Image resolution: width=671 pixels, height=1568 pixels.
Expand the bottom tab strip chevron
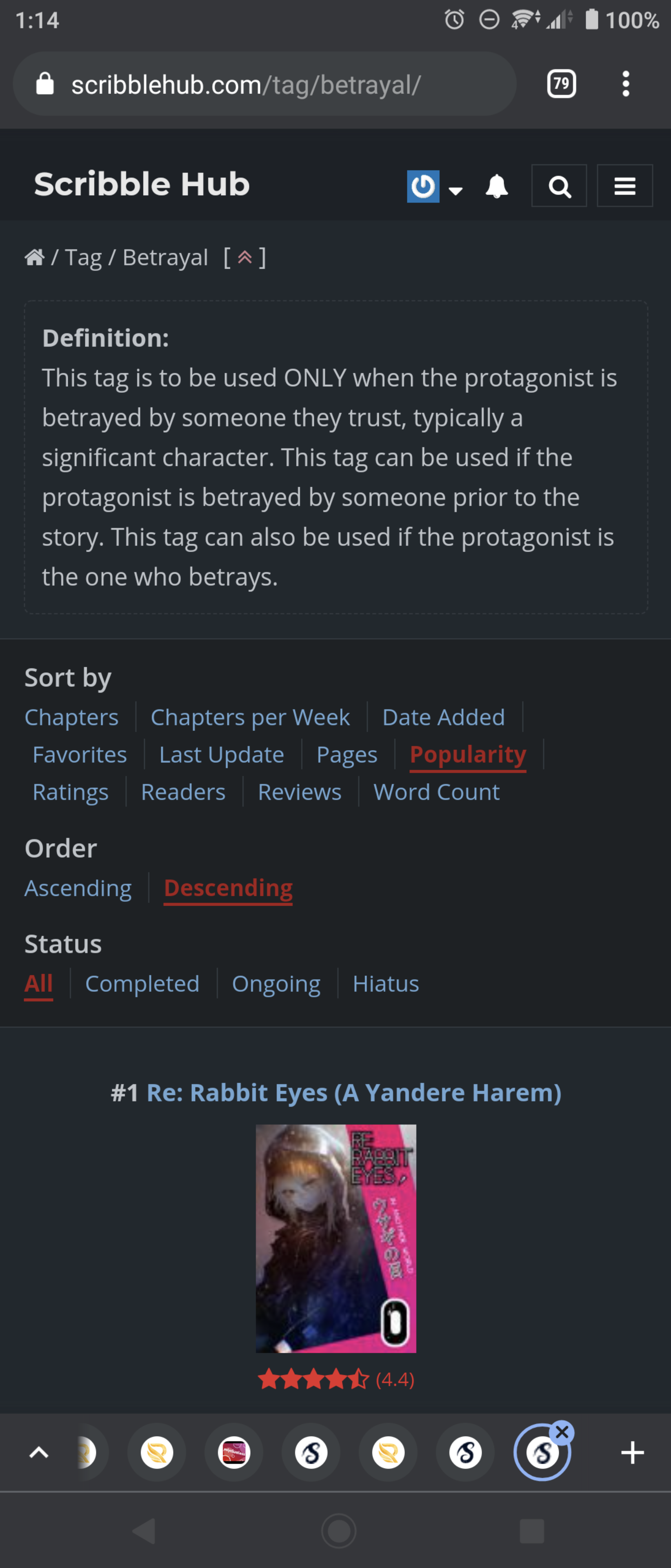pyautogui.click(x=39, y=1452)
